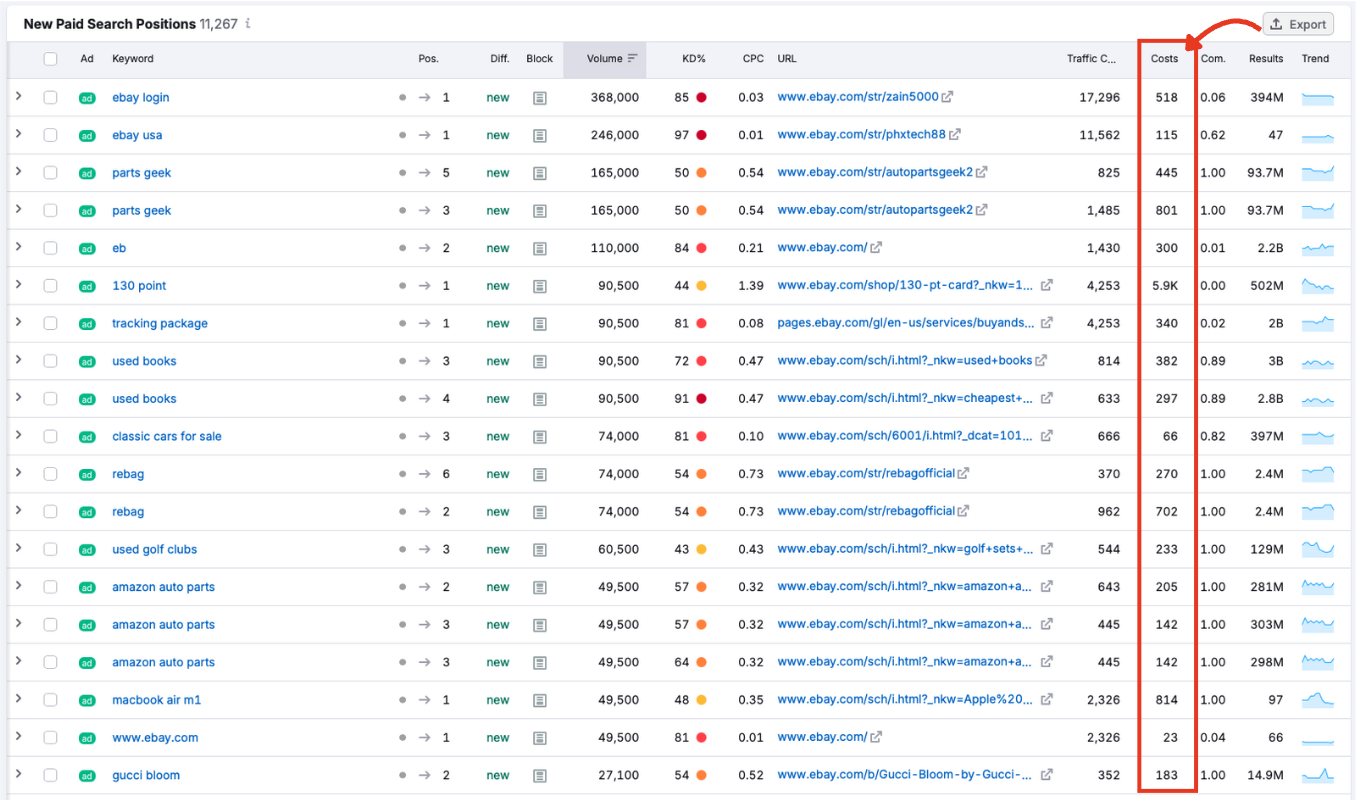
Task: Tick the checkbox next to 'used golf clubs'
Action: pyautogui.click(x=51, y=549)
